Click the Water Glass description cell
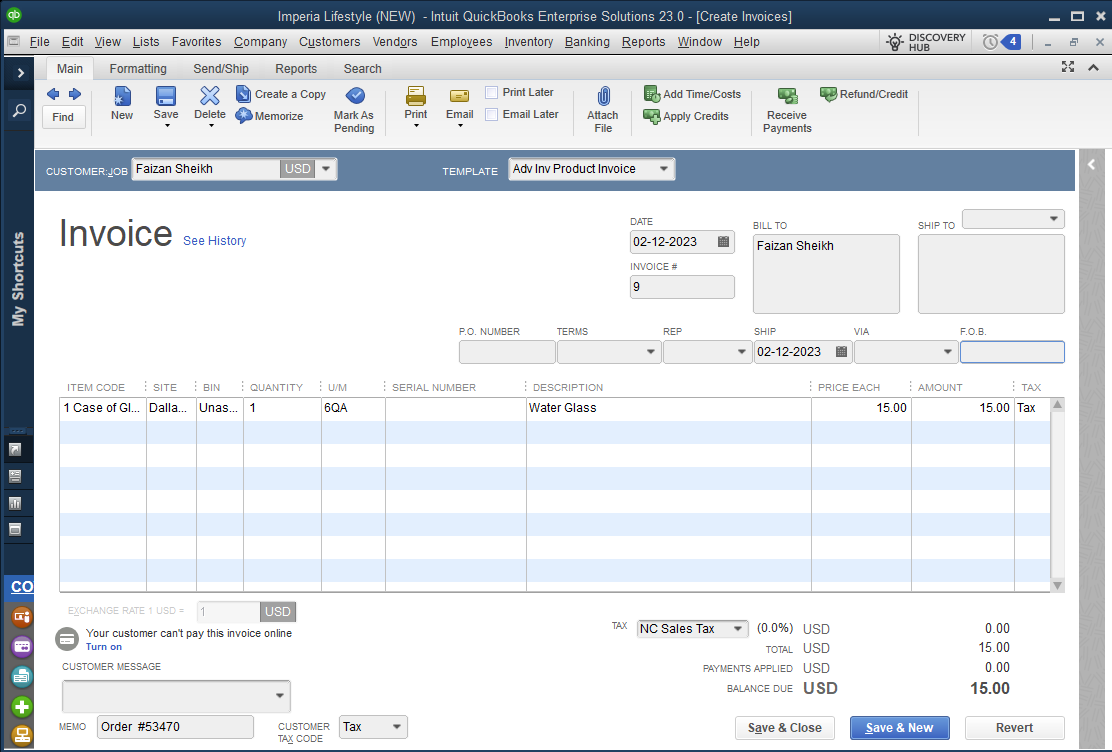This screenshot has width=1112, height=752. click(669, 408)
